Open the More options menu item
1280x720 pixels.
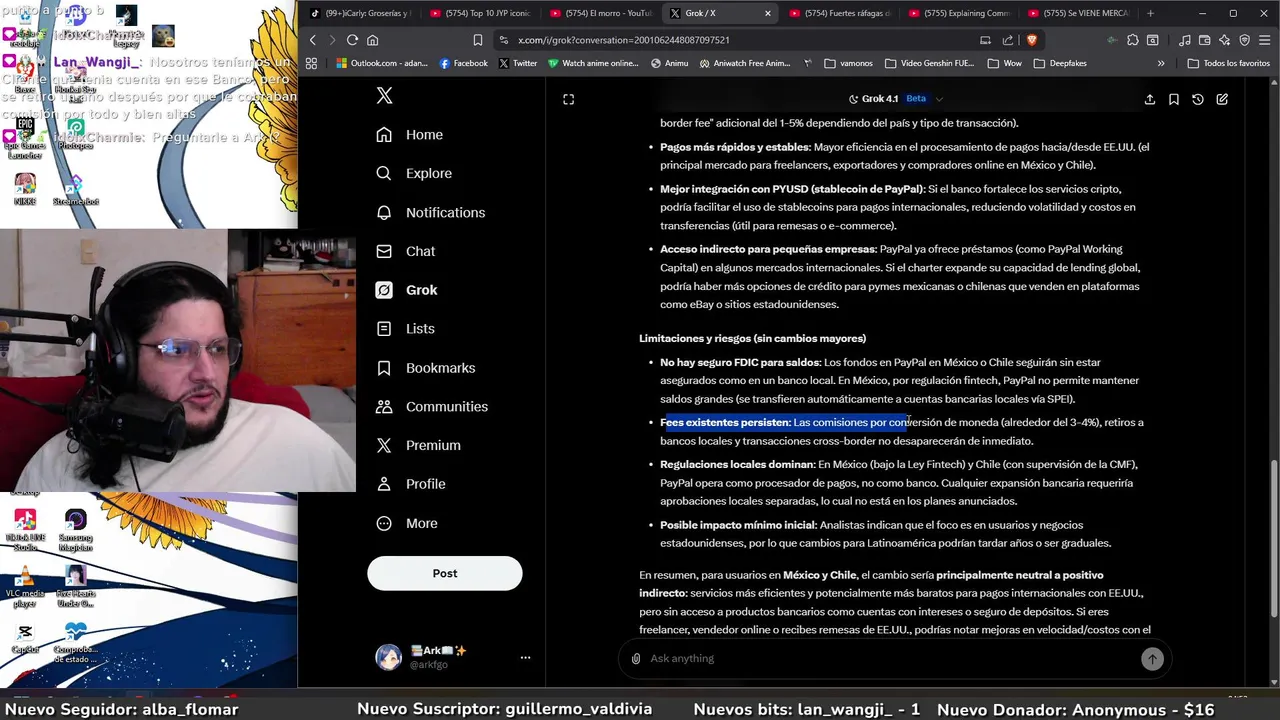(406, 523)
